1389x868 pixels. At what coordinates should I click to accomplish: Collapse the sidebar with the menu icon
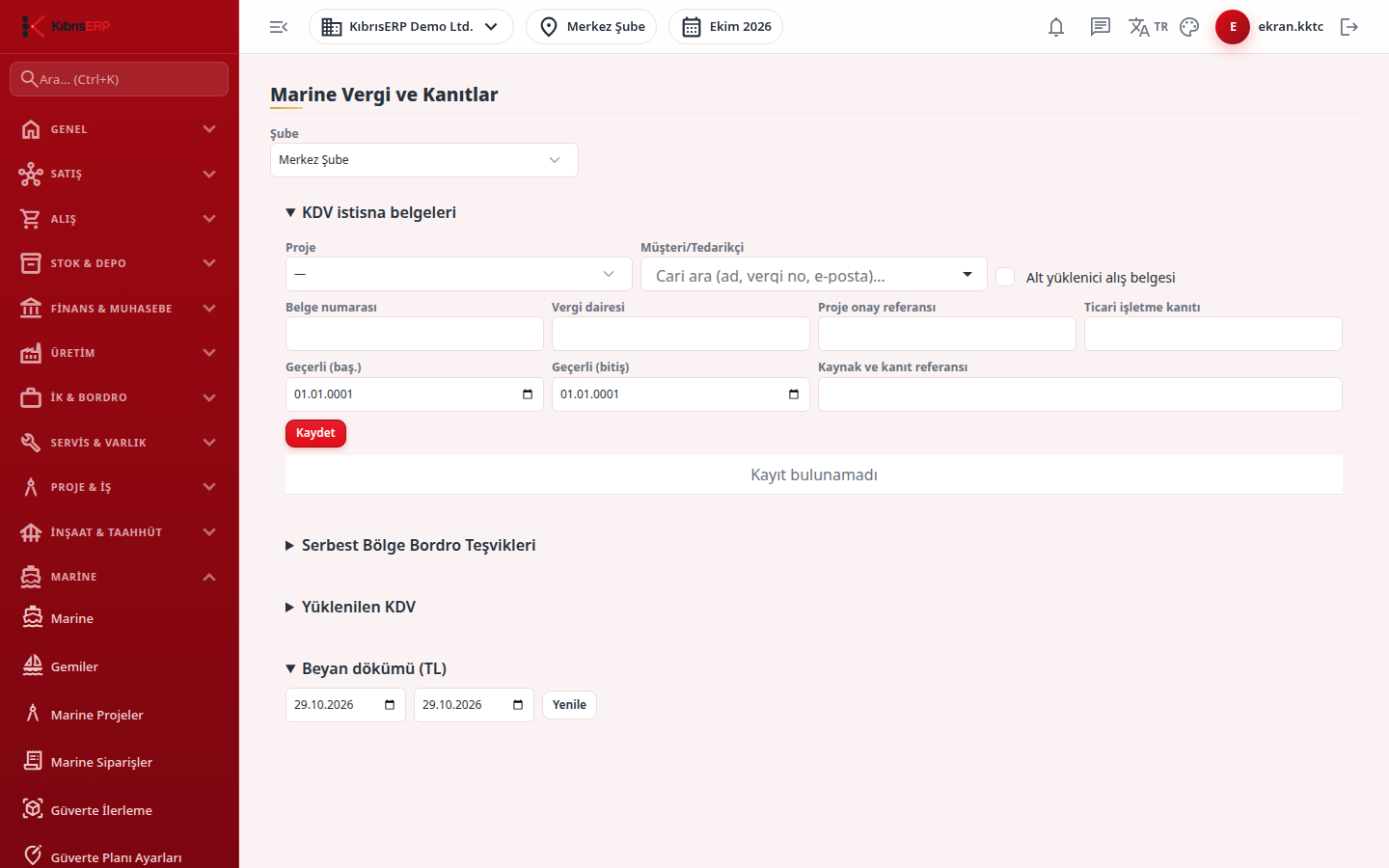tap(279, 27)
